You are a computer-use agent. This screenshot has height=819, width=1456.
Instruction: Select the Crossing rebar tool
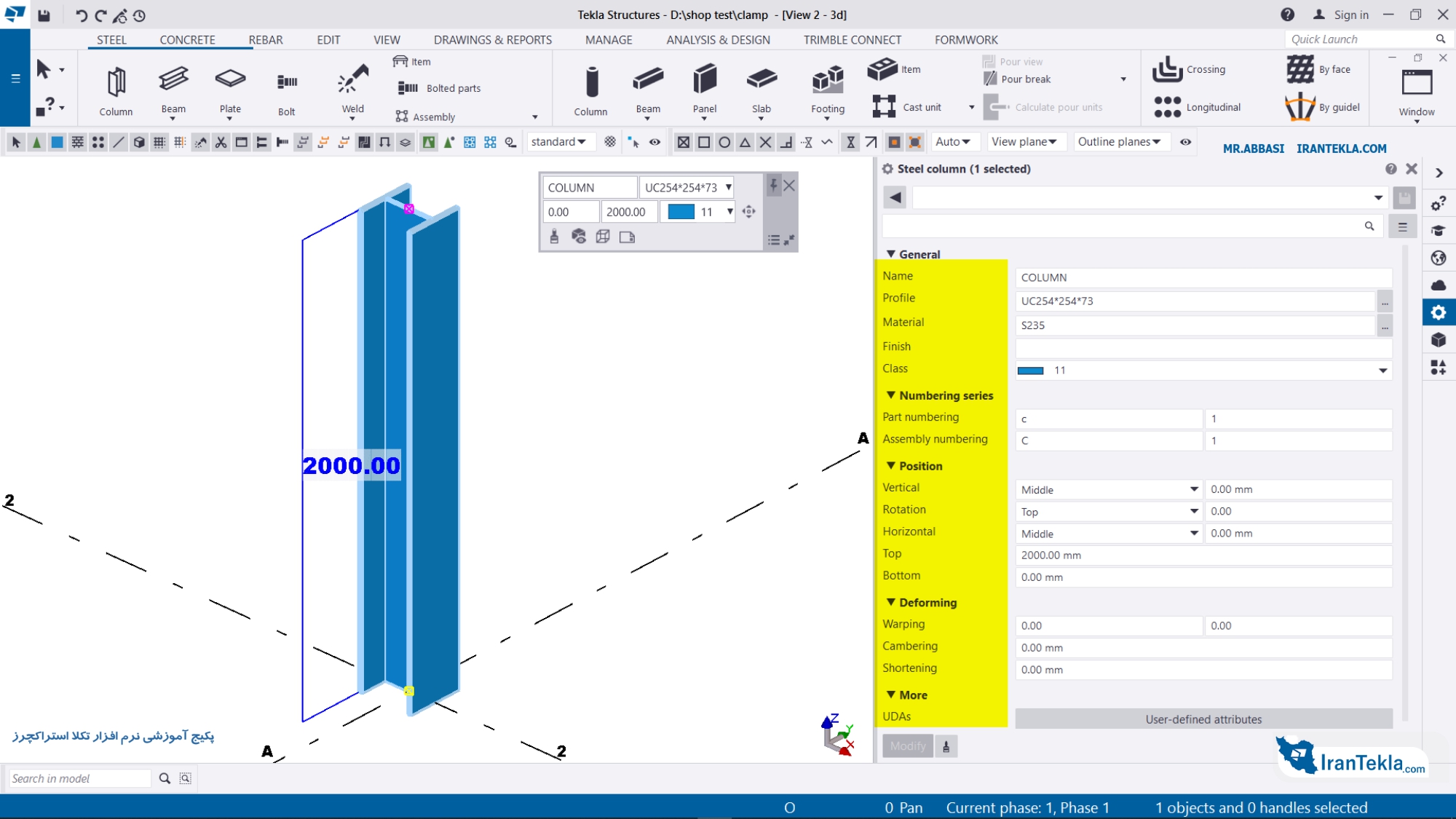pyautogui.click(x=1190, y=69)
